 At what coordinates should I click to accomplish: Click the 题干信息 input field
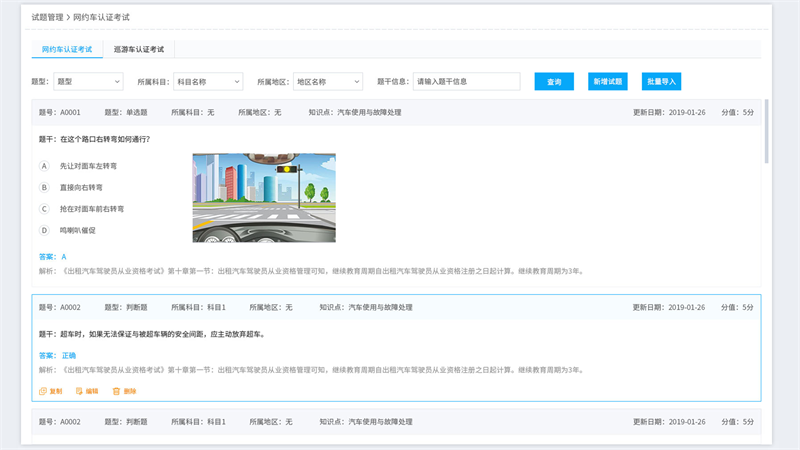[x=466, y=81]
